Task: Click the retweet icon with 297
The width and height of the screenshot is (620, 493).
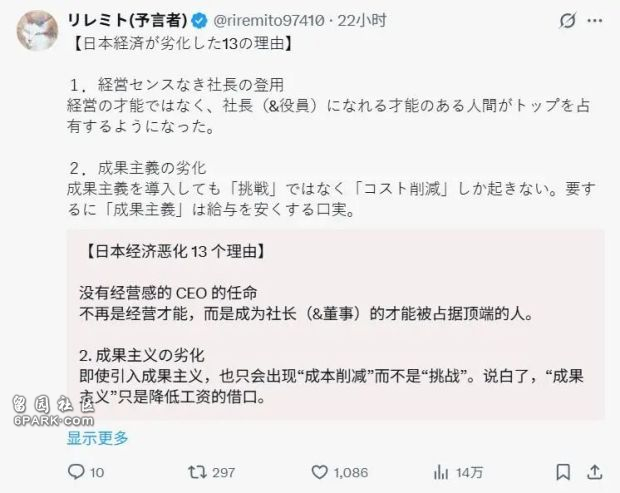Action: (x=197, y=472)
